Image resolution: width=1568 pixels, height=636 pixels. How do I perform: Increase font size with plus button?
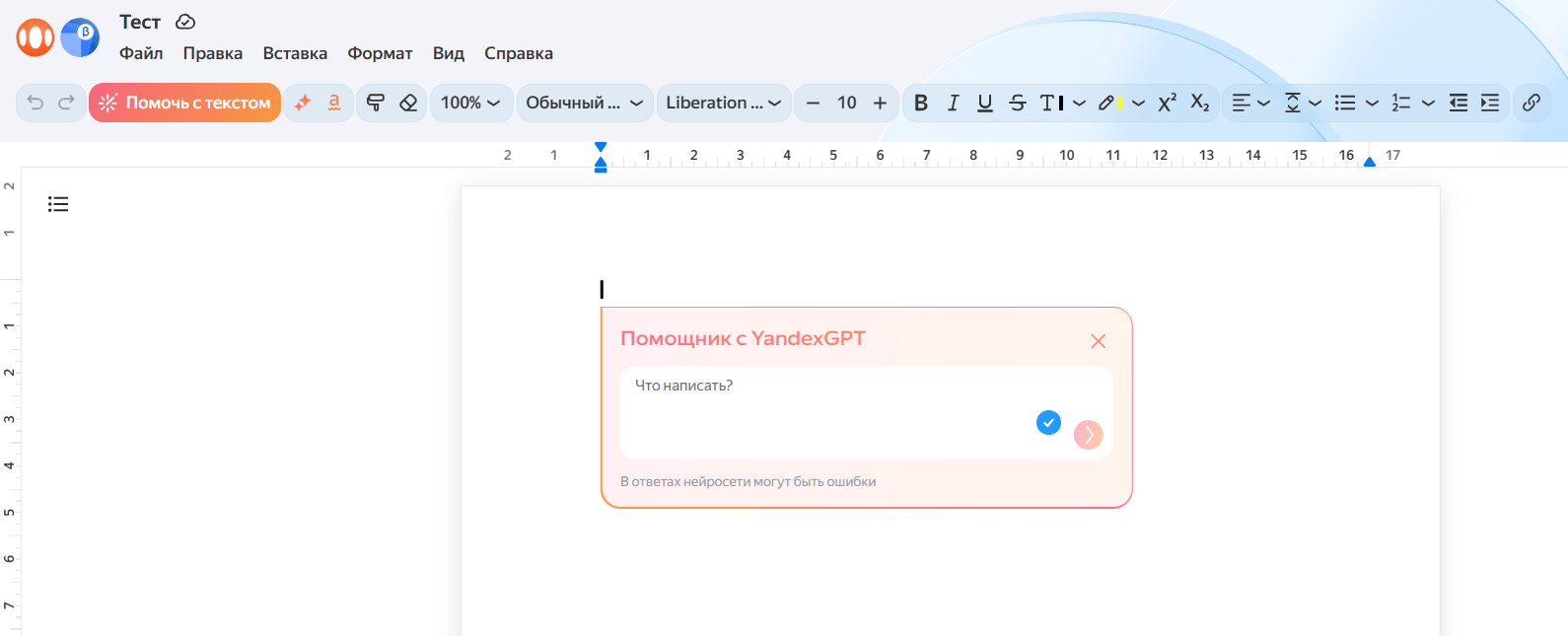click(x=881, y=103)
